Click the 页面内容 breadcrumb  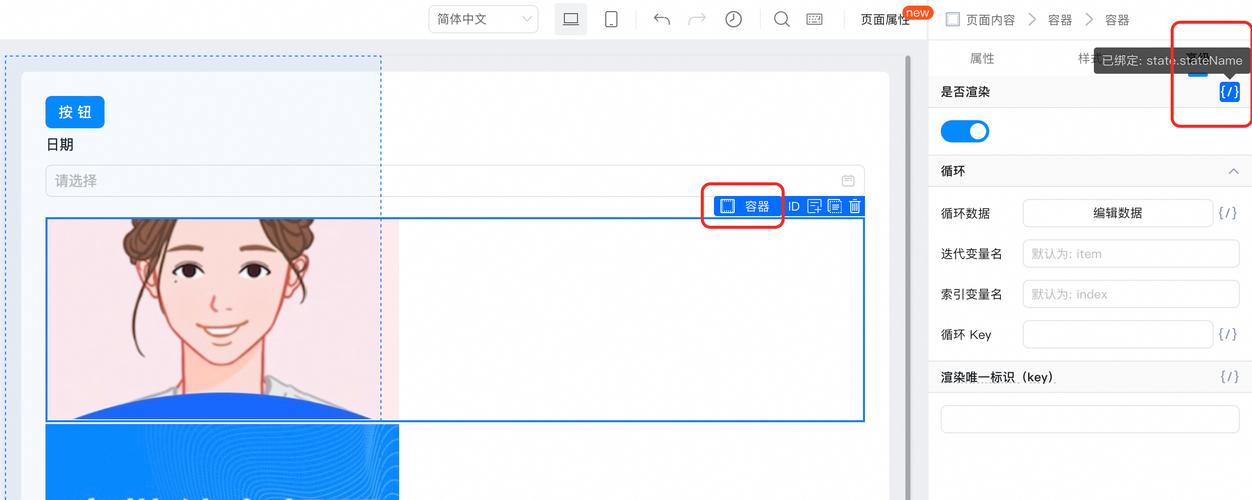990,20
